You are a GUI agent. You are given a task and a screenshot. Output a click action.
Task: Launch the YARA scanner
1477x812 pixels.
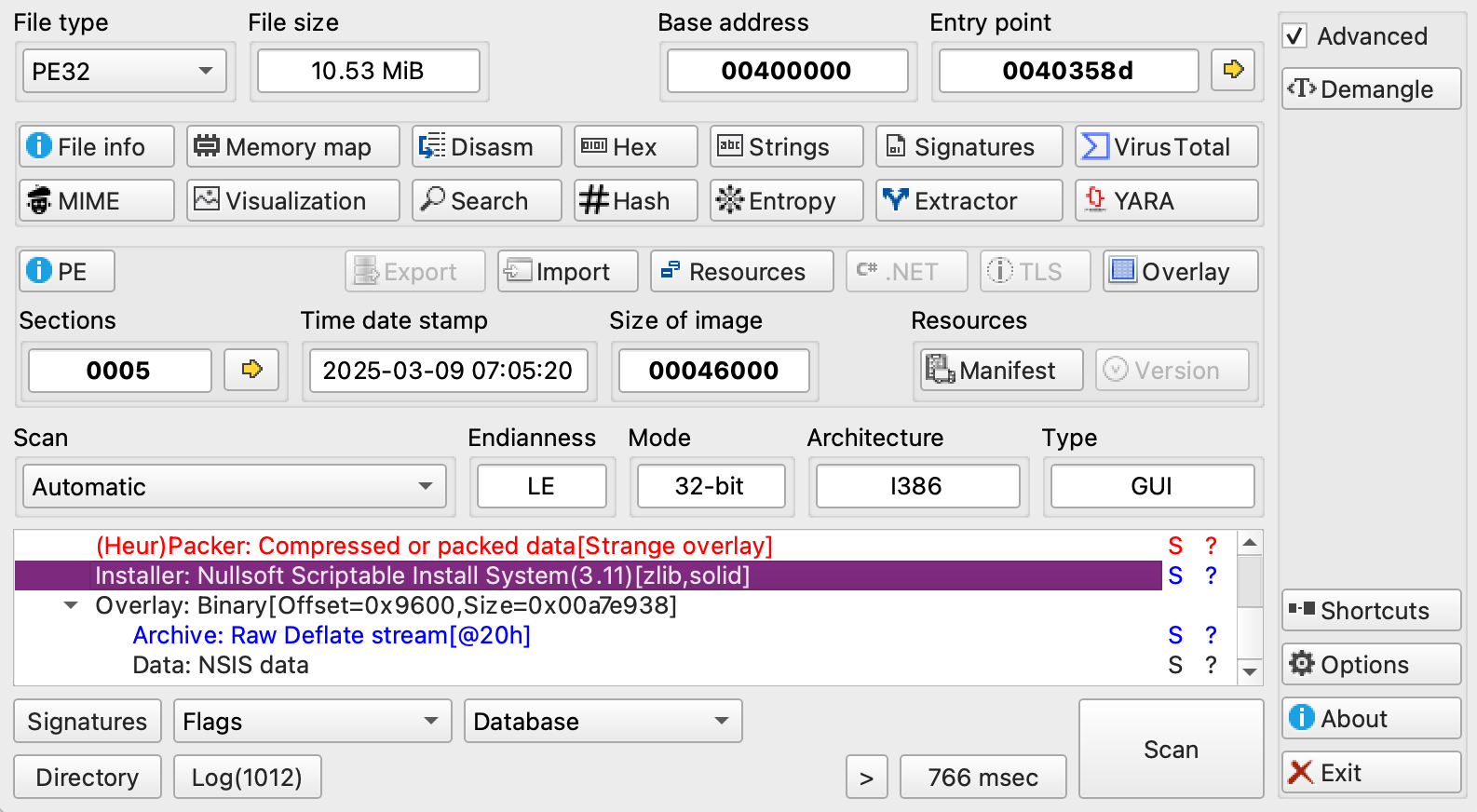(x=1166, y=201)
